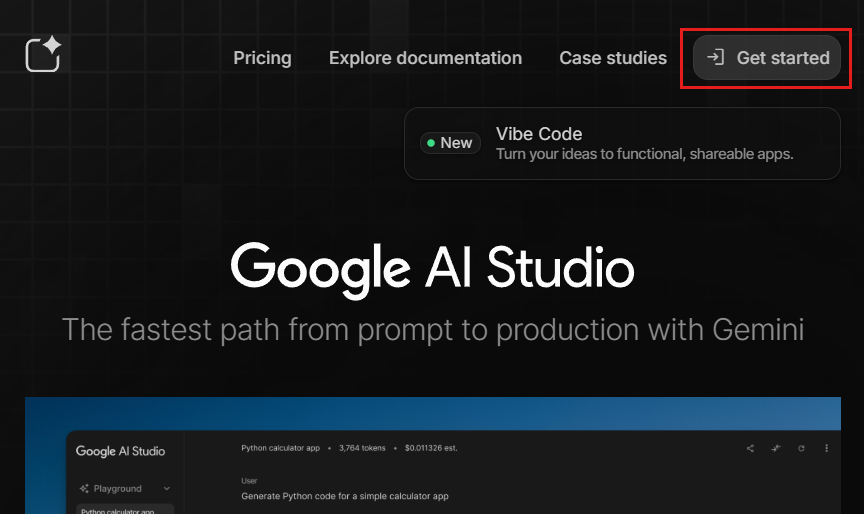Open Explore documentation link
This screenshot has height=514, width=864.
coord(425,58)
